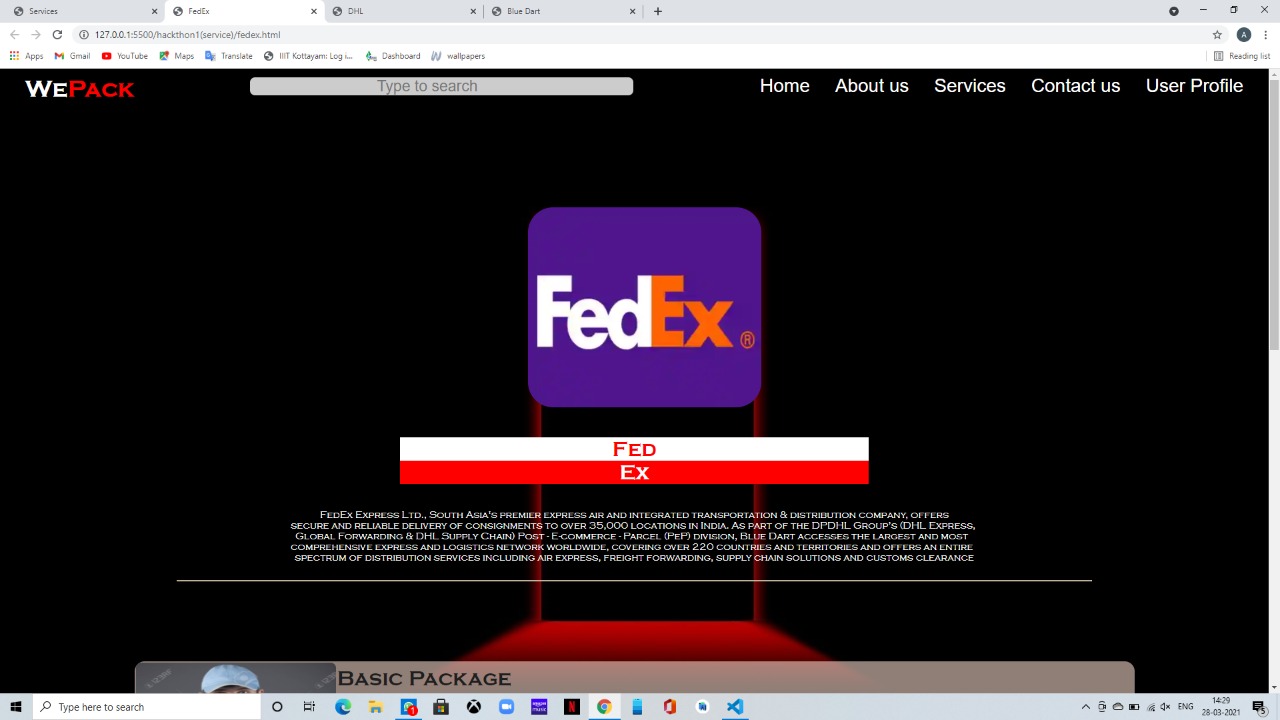Select the FedEx browser tab
Image resolution: width=1280 pixels, height=720 pixels.
point(243,11)
